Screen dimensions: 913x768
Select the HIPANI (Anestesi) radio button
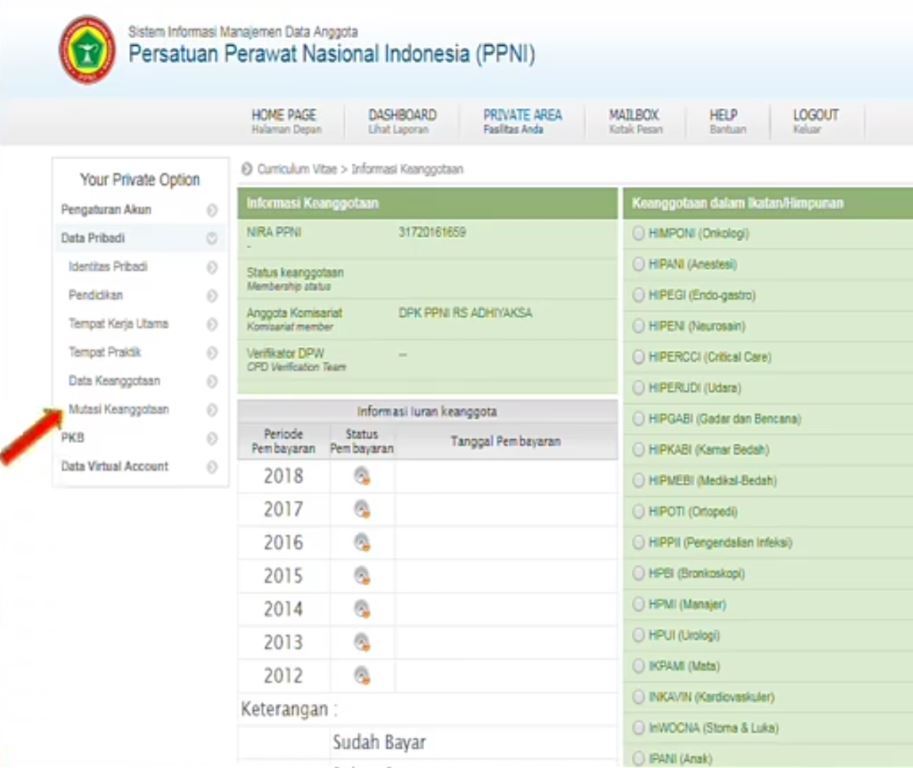tap(639, 264)
